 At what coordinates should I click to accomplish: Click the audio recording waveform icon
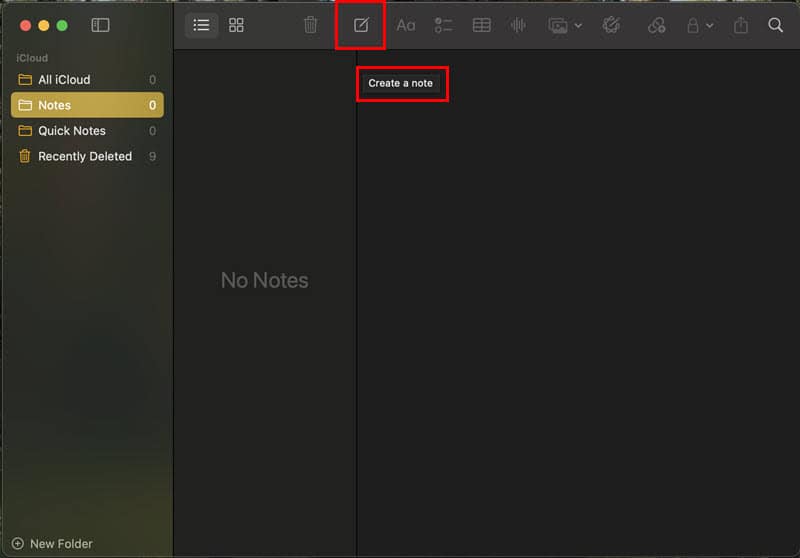pyautogui.click(x=518, y=25)
